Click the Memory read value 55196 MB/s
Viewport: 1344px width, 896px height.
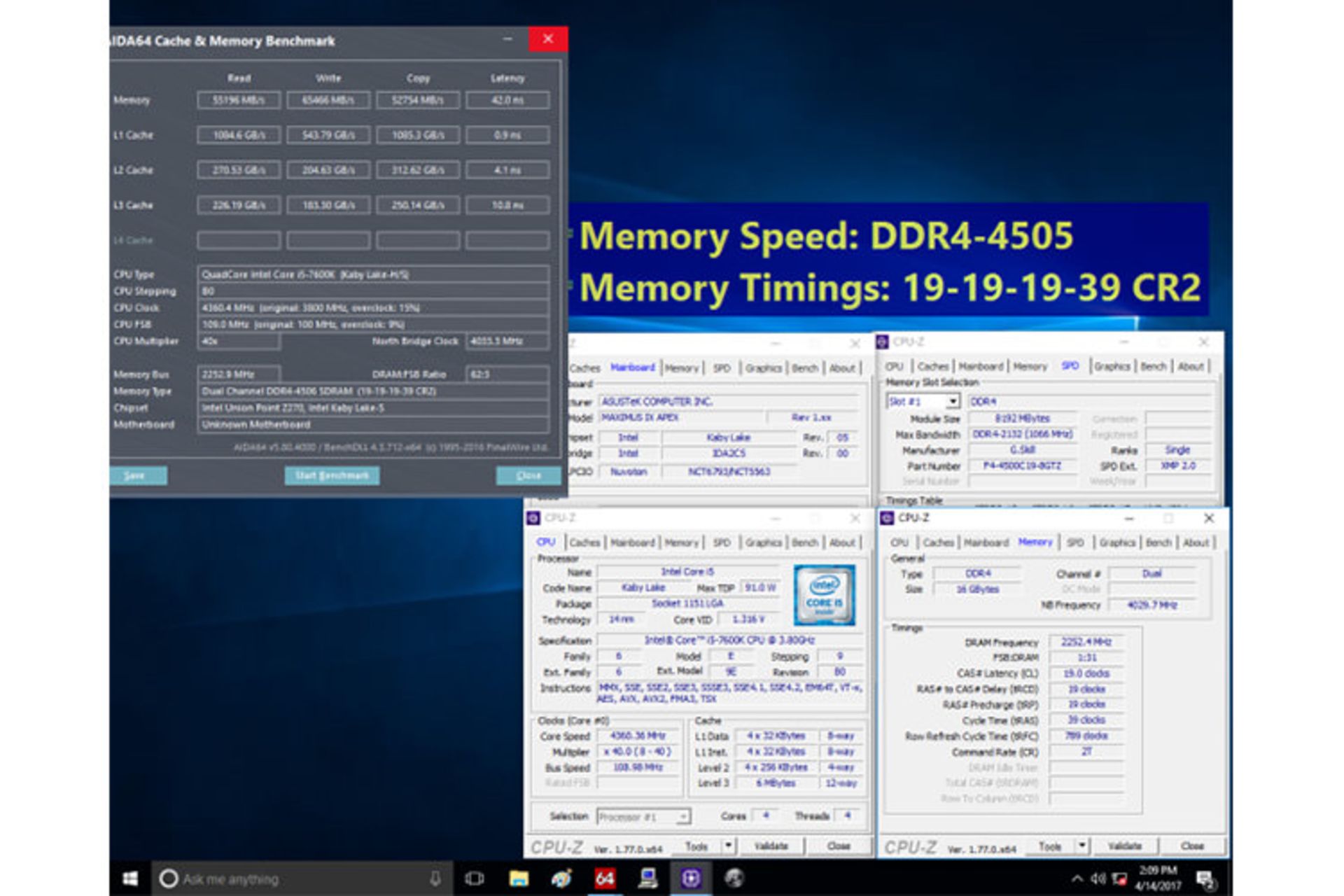coord(239,100)
